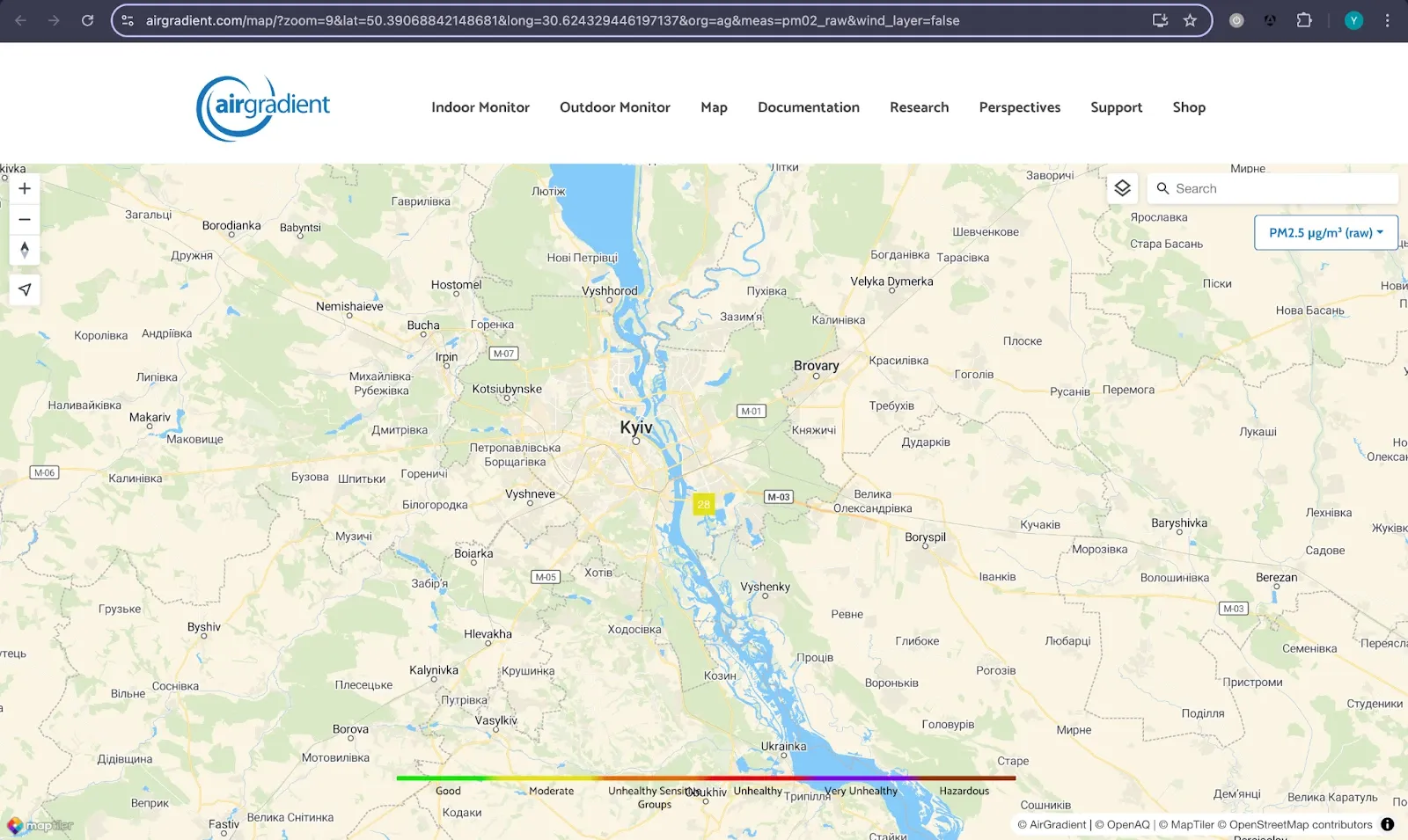Zoom out of the map

(x=25, y=220)
